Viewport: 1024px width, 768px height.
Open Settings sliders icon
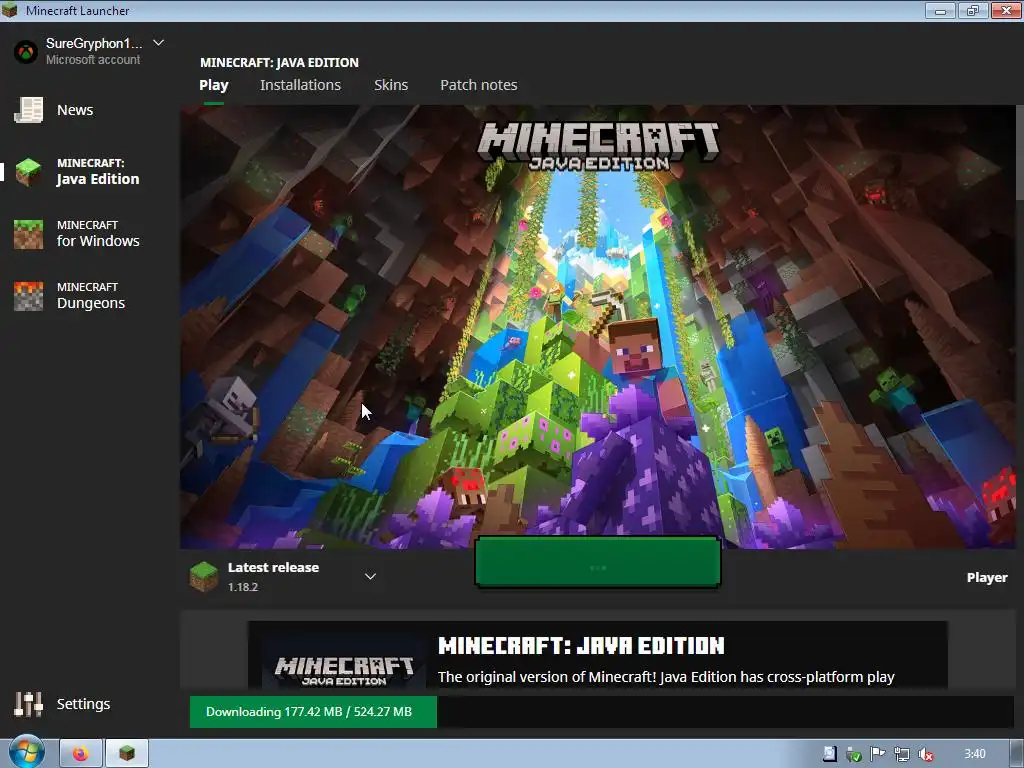29,704
